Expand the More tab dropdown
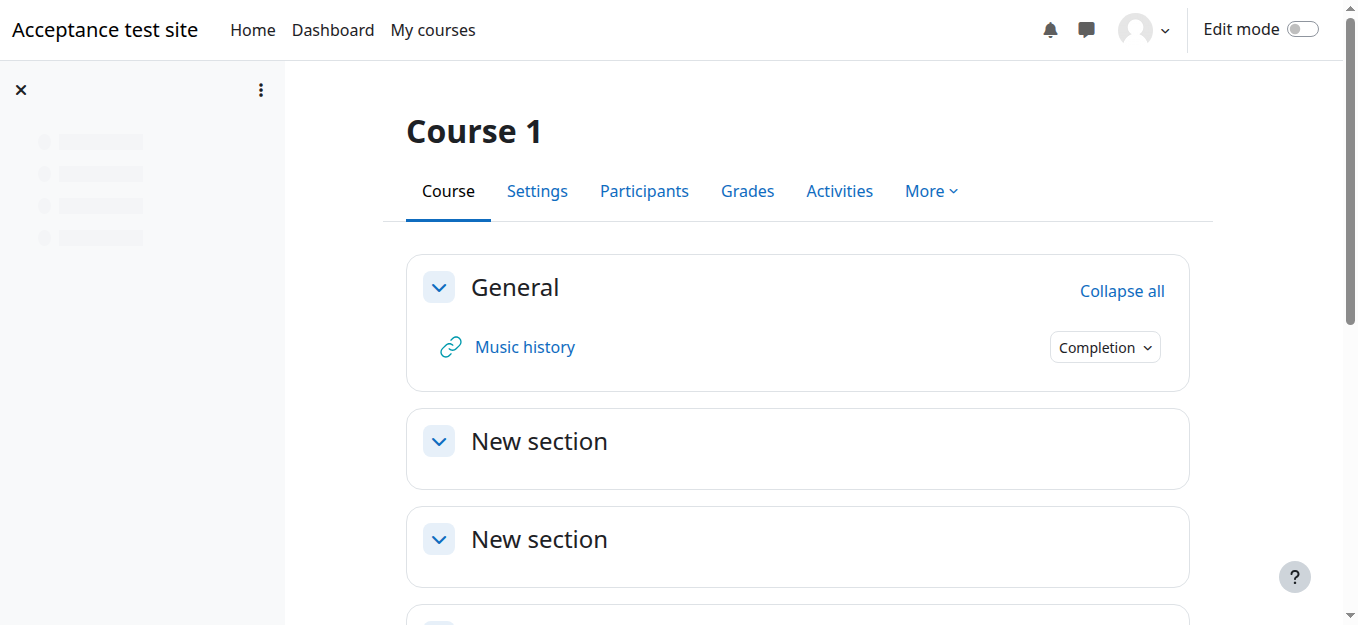Viewport: 1358px width, 625px height. (x=931, y=191)
